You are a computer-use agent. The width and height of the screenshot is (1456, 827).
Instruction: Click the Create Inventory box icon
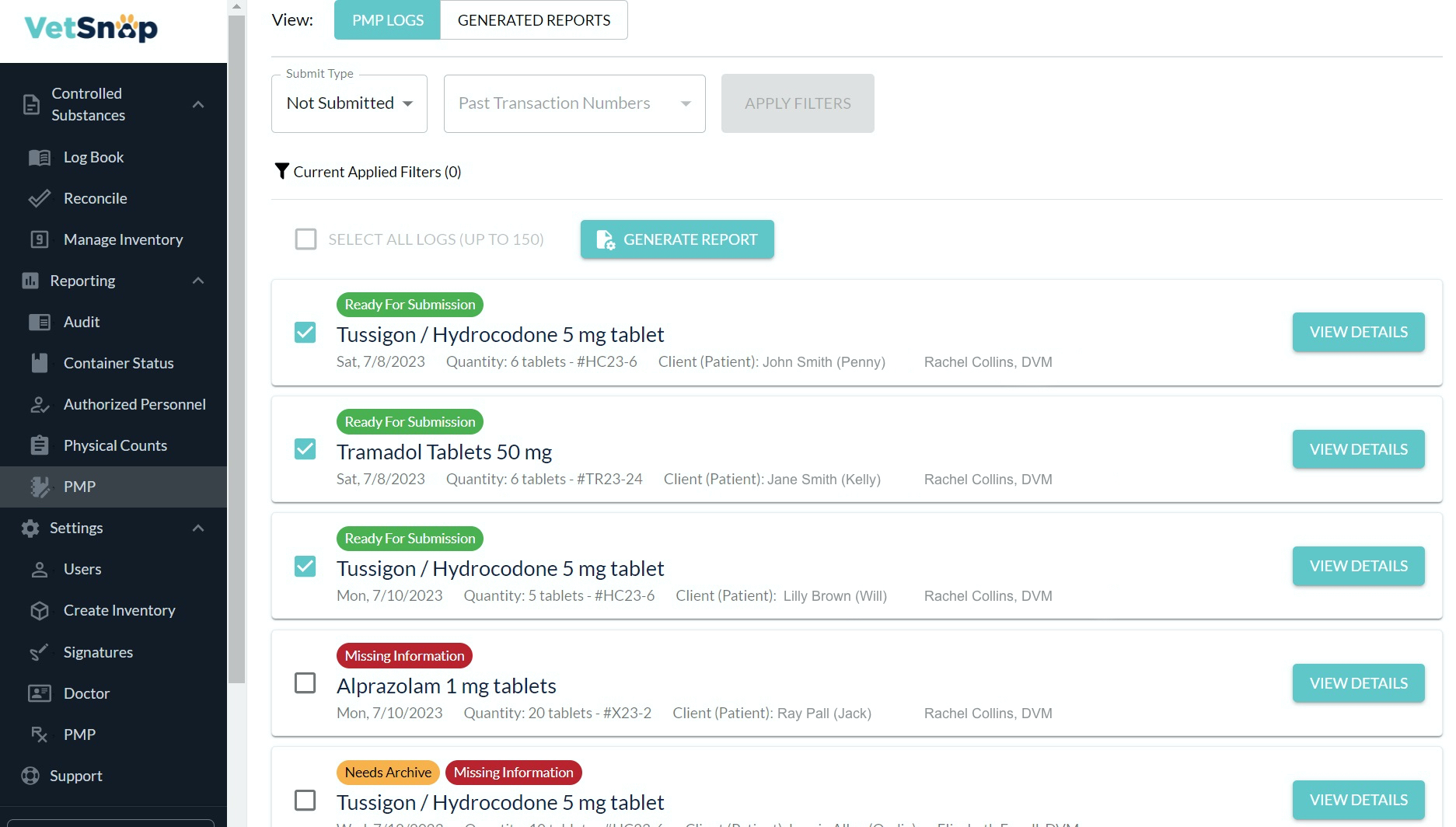pyautogui.click(x=40, y=611)
